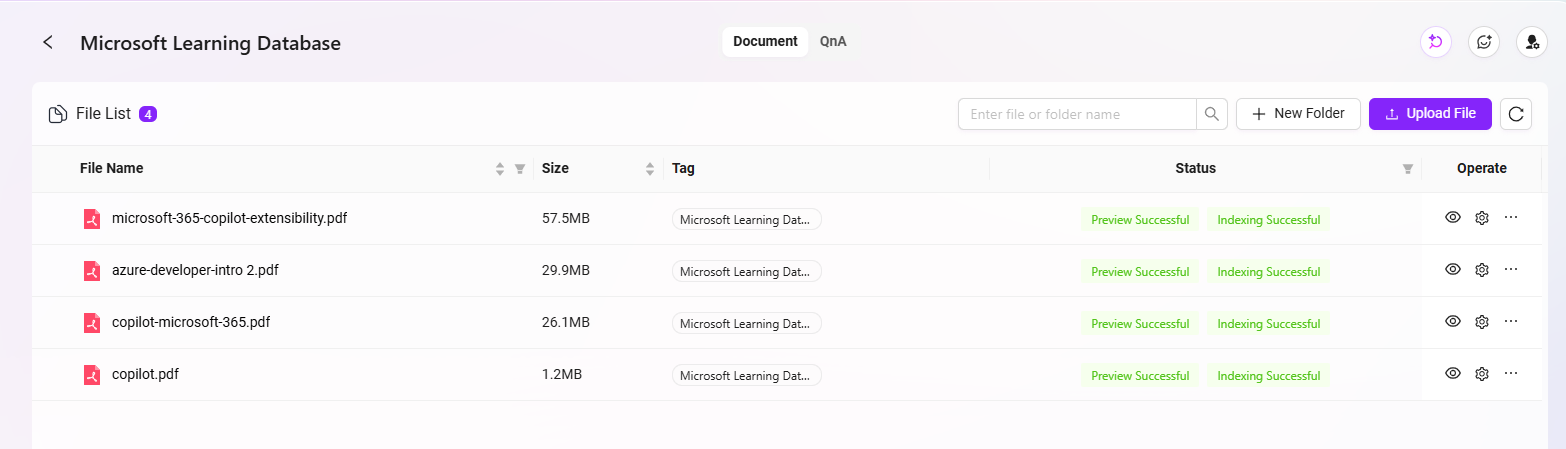This screenshot has width=1566, height=449.
Task: Open settings gear for microsoft-365-copilot-extensibility.pdf
Action: click(1482, 218)
